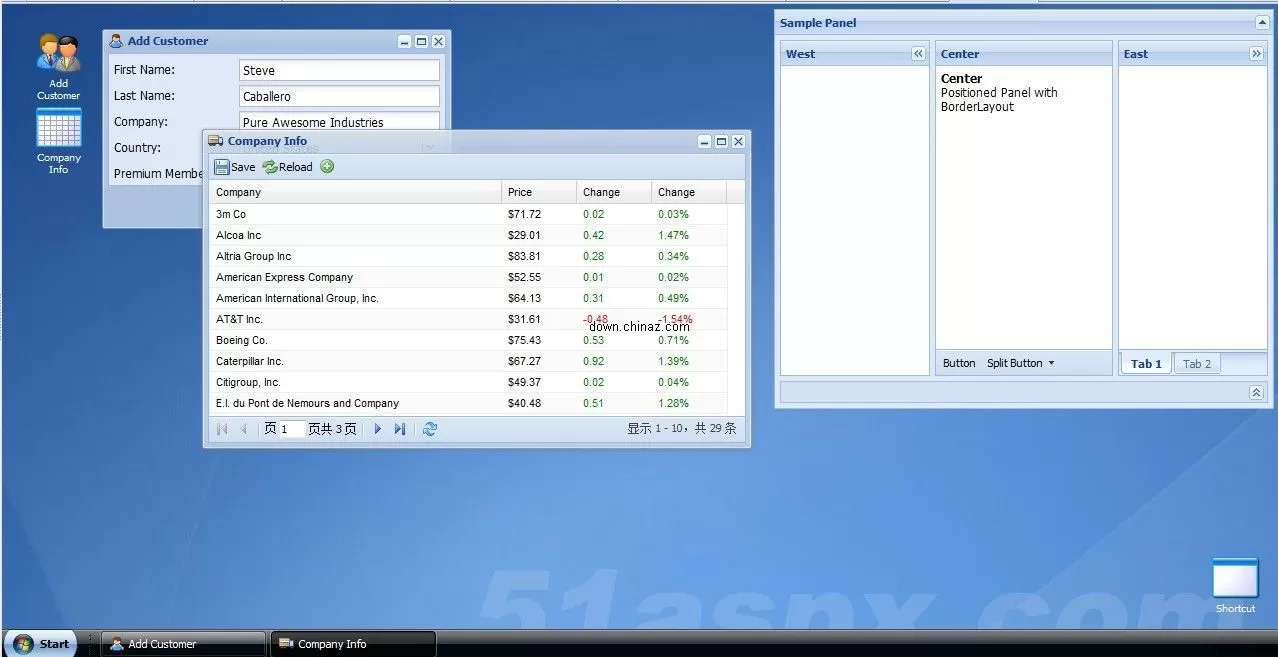Maximize the Add Customer window
The height and width of the screenshot is (657, 1278).
(421, 41)
